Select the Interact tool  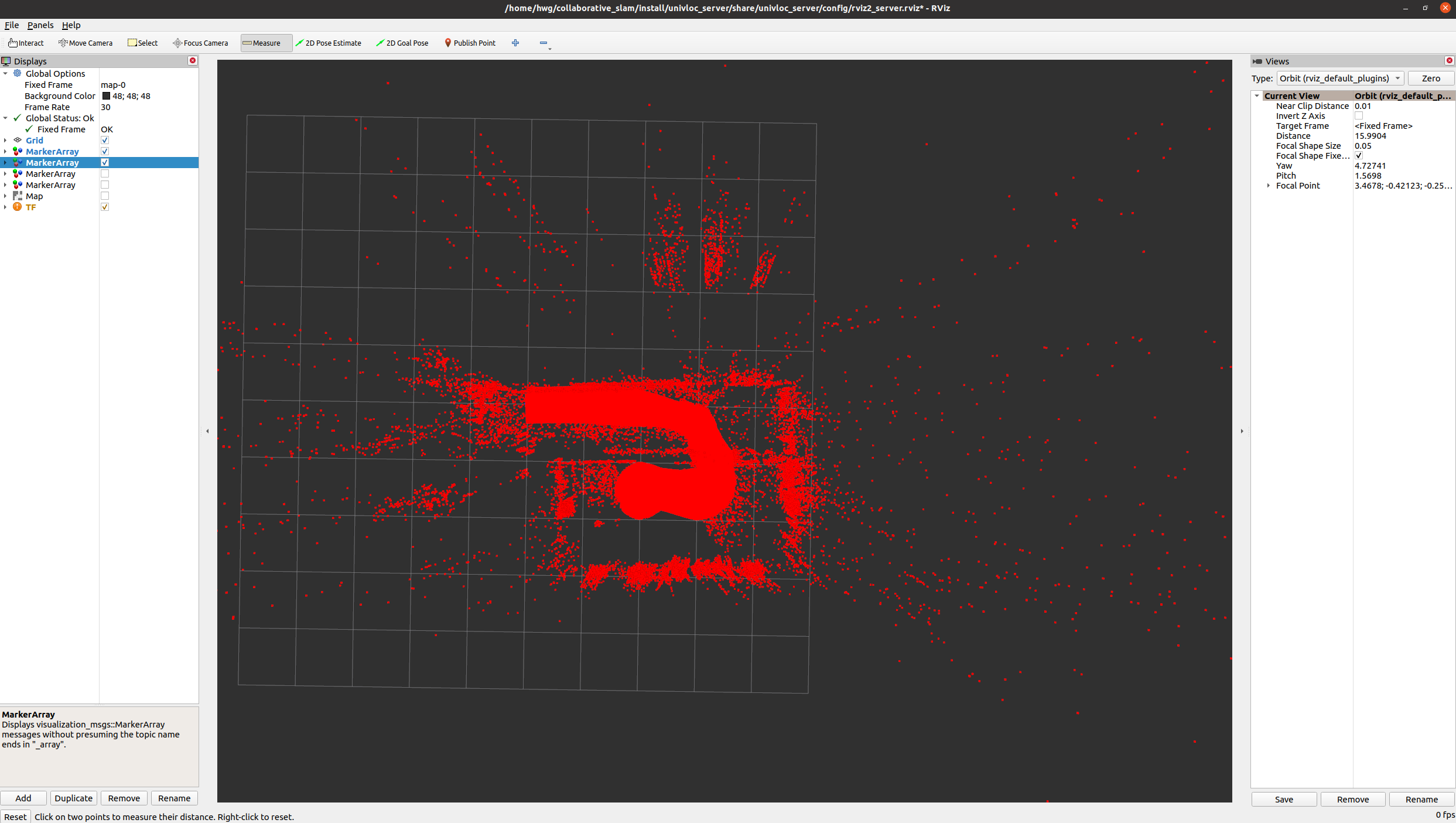[x=26, y=43]
